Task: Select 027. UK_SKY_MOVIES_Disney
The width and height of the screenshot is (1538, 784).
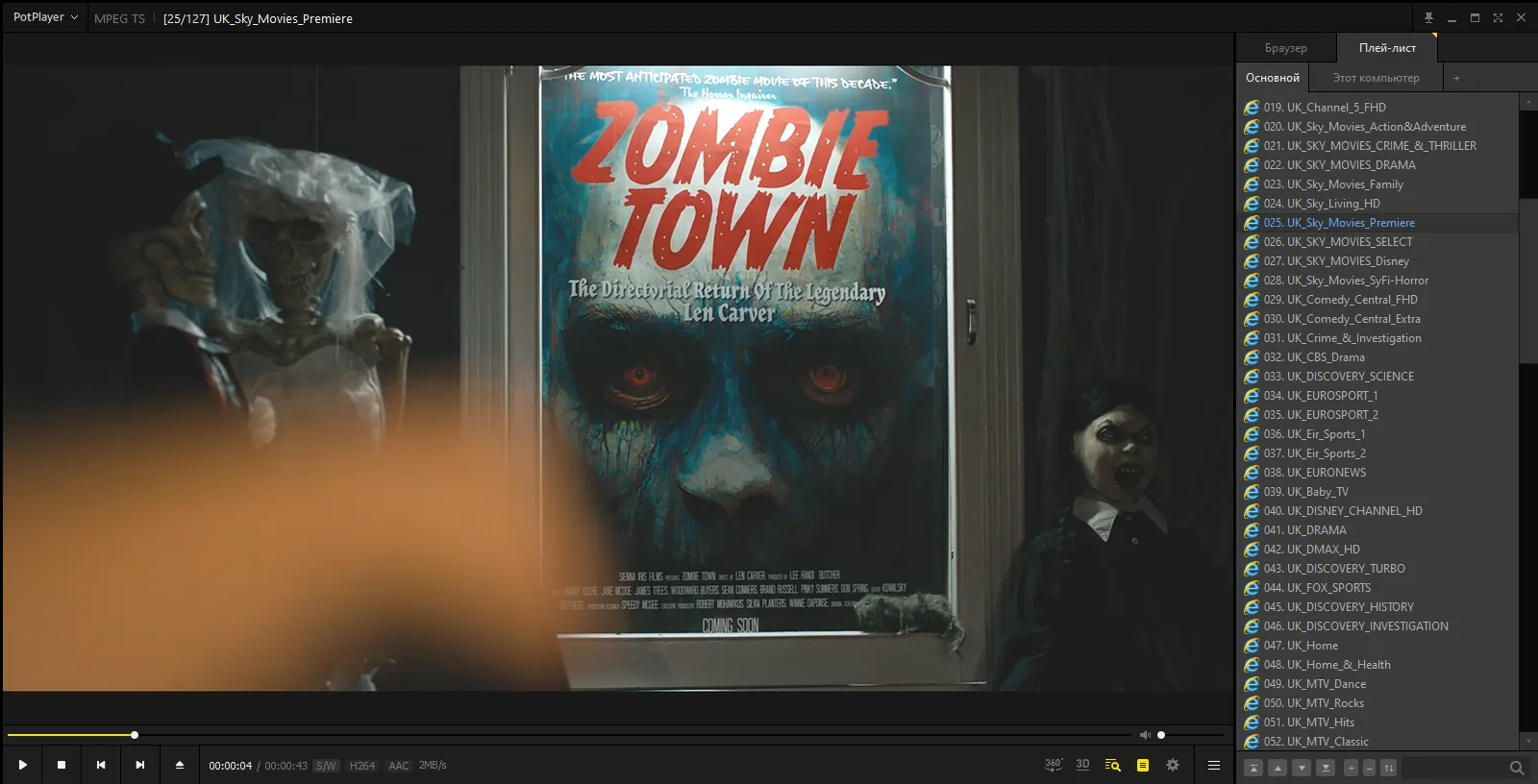Action: tap(1378, 261)
